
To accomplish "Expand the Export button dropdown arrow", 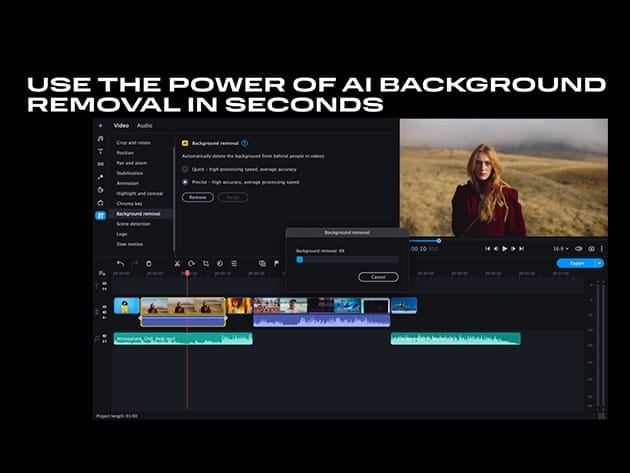I will click(x=599, y=263).
